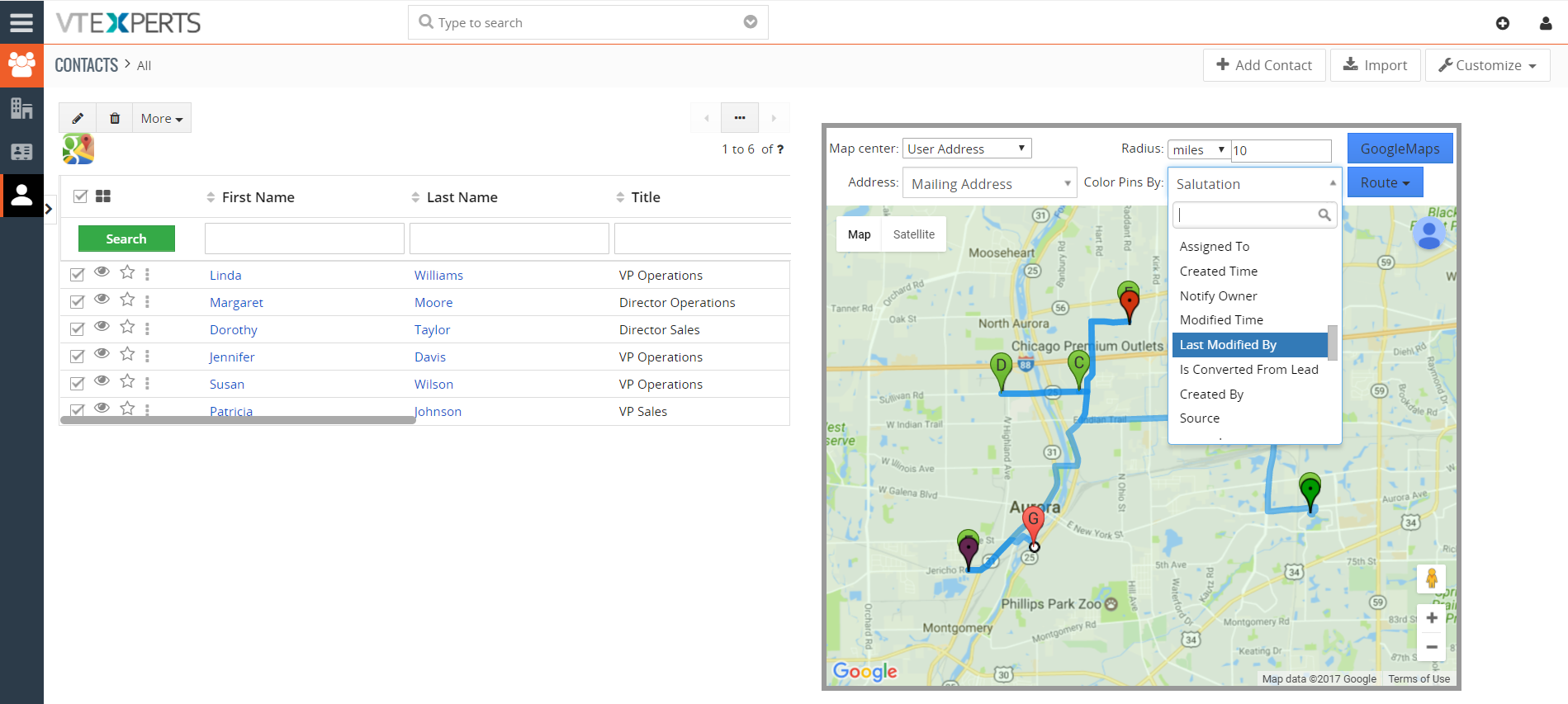Open the ID card sidebar icon
Viewport: 1568px width, 704px height.
point(21,152)
